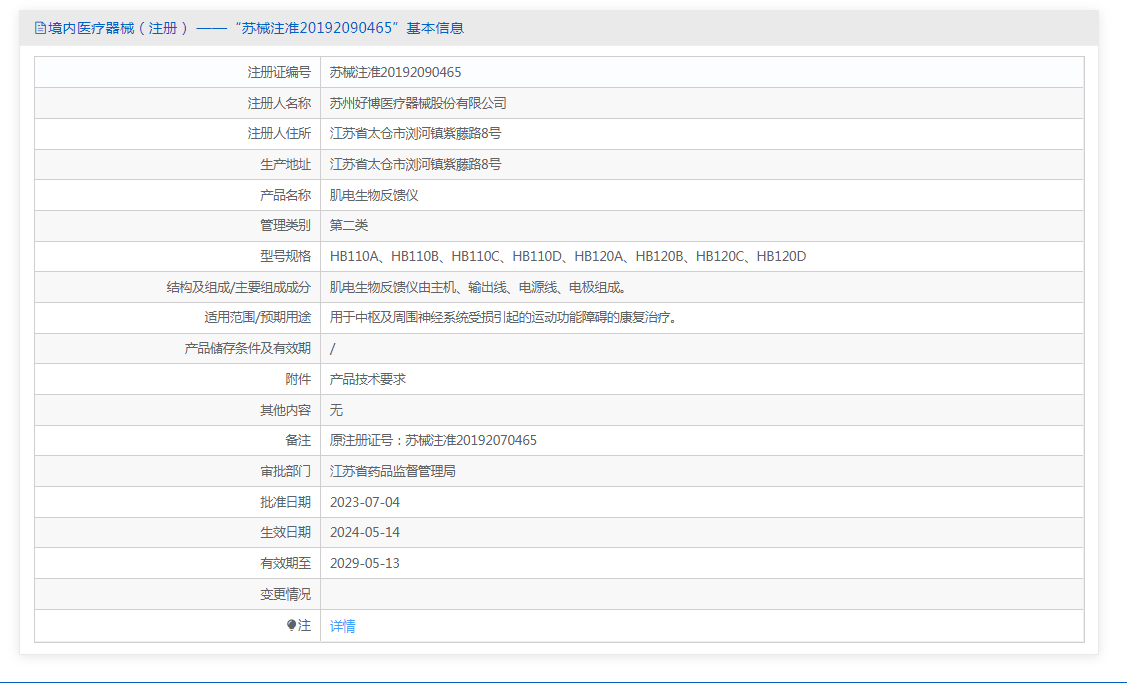Click the 有效期至 label cell

[x=178, y=564]
